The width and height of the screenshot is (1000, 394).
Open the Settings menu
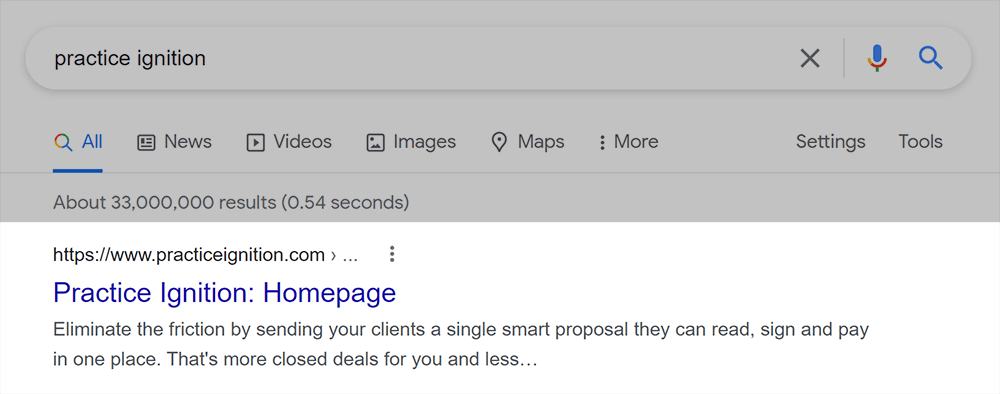coord(830,141)
